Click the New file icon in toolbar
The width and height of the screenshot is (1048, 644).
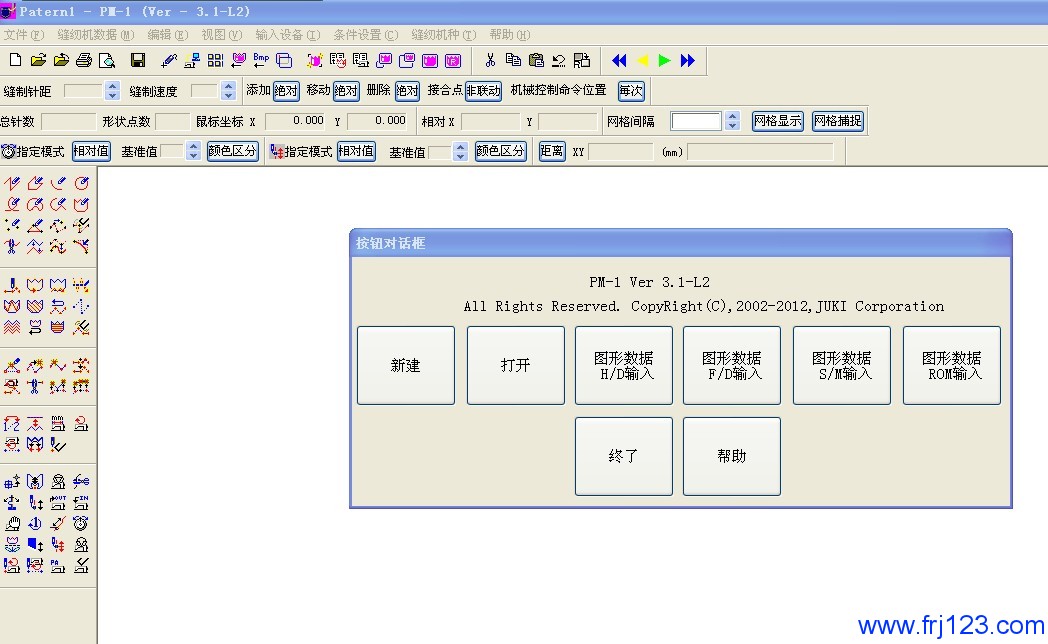pyautogui.click(x=14, y=60)
